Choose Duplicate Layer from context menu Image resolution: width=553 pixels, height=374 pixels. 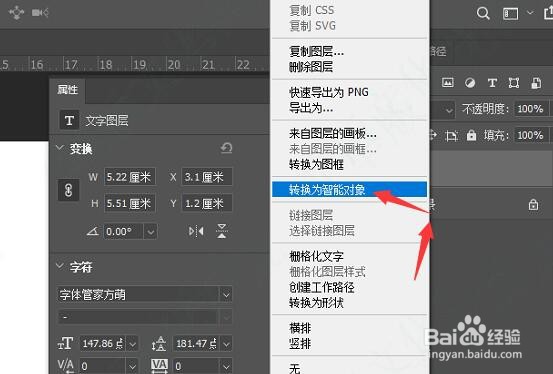316,52
